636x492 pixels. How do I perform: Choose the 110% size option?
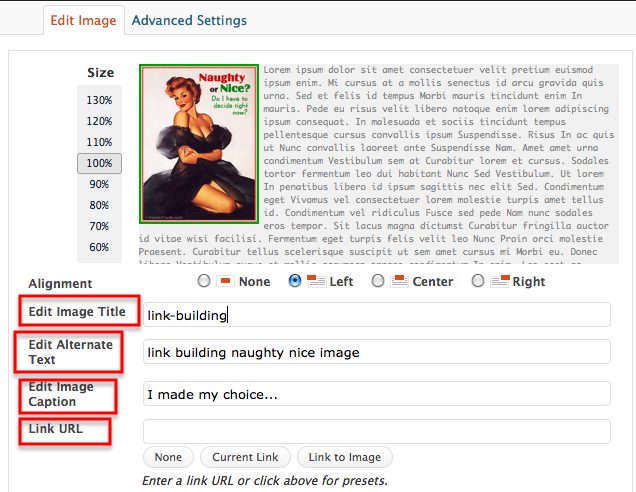pyautogui.click(x=99, y=142)
